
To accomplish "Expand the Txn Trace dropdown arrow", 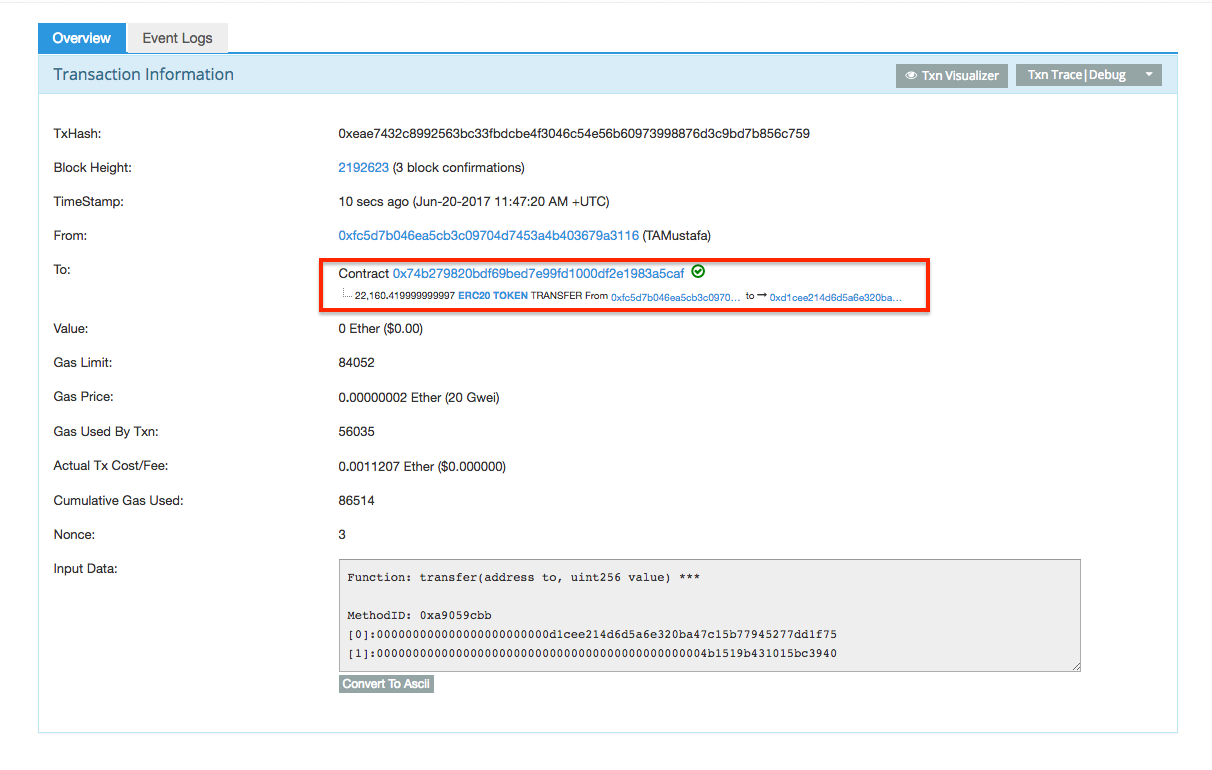I will pyautogui.click(x=1149, y=75).
